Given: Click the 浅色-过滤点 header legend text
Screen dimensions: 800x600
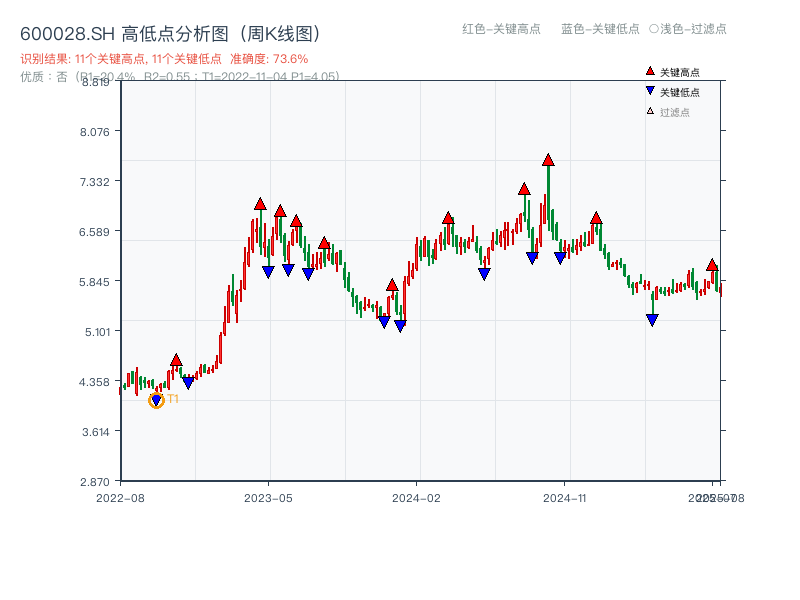Looking at the screenshot, I should [693, 29].
